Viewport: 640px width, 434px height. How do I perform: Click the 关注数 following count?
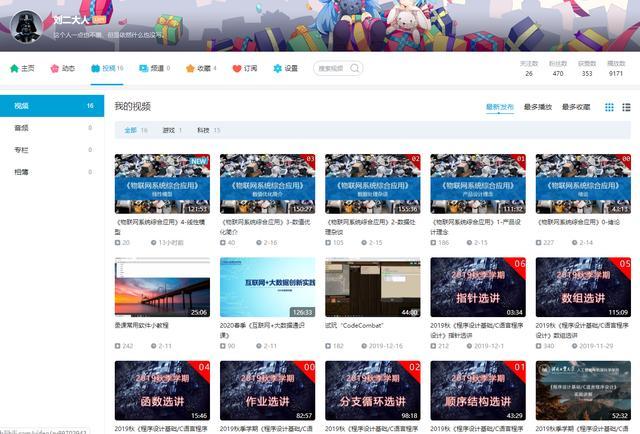tap(528, 69)
